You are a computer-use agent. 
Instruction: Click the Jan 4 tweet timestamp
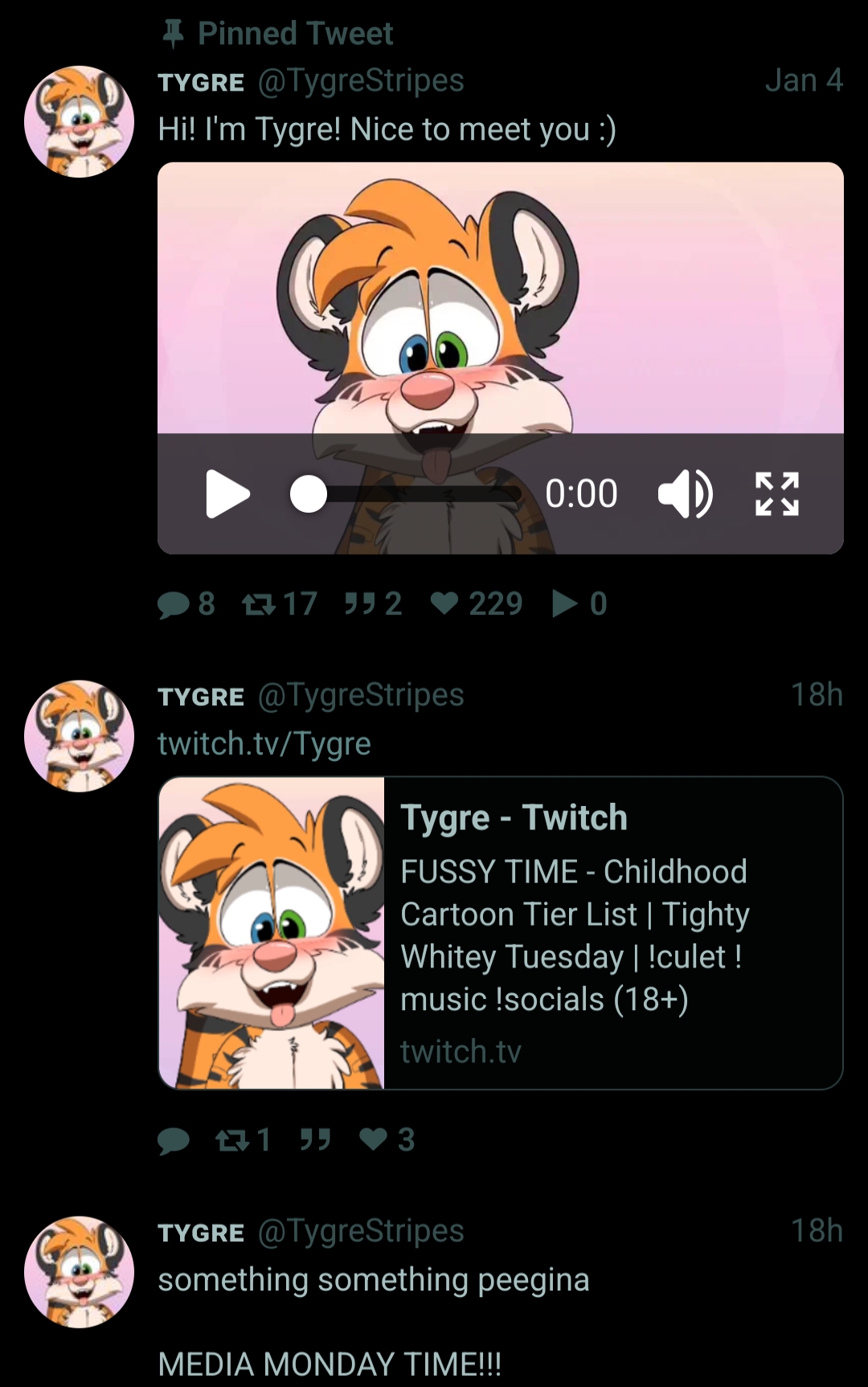803,80
